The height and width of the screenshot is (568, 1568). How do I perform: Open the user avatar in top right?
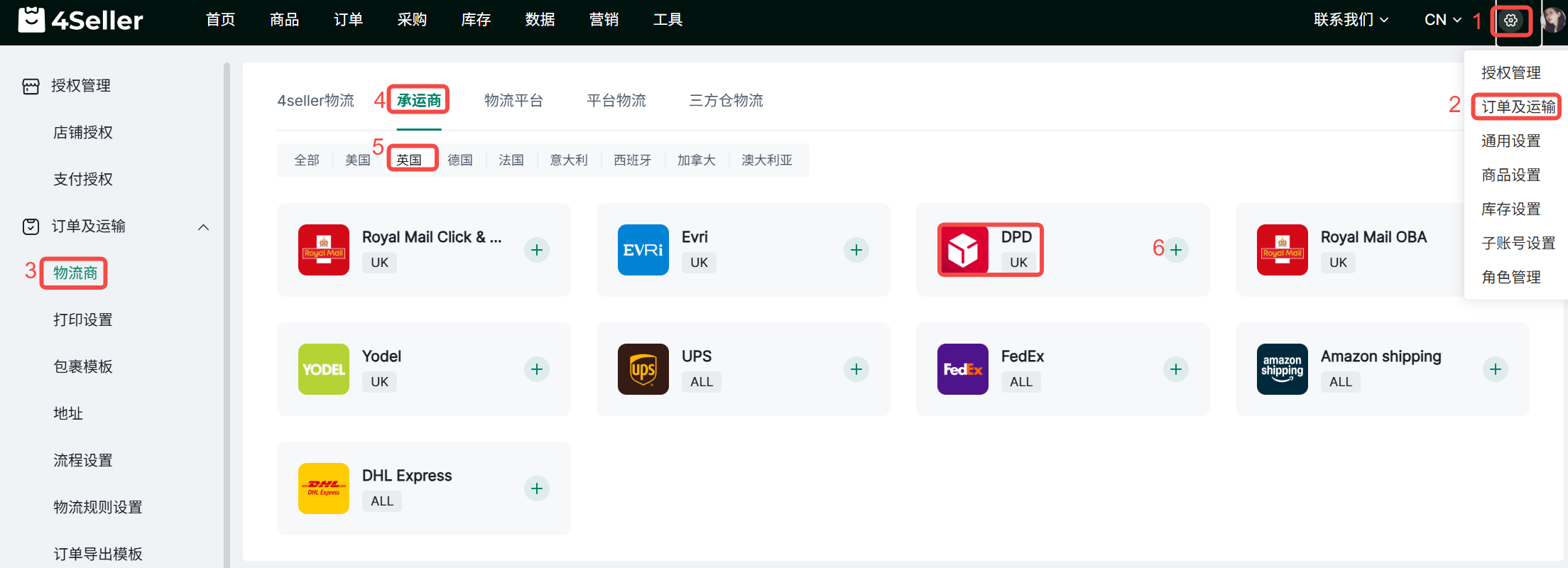pos(1552,20)
